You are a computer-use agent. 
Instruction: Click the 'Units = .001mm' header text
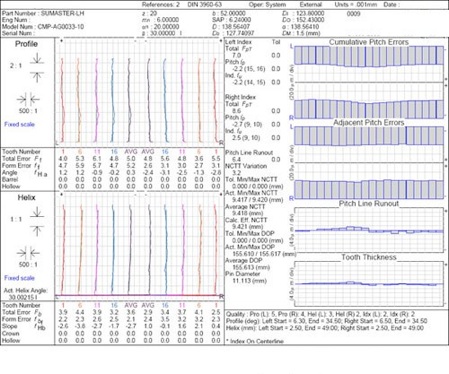tap(356, 5)
